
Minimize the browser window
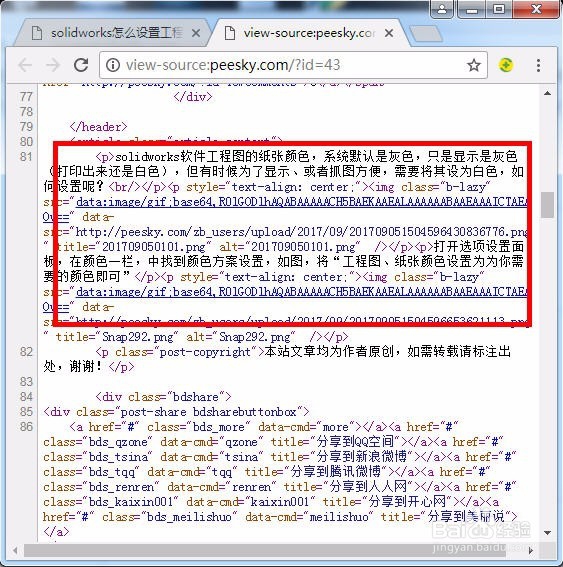(x=472, y=9)
